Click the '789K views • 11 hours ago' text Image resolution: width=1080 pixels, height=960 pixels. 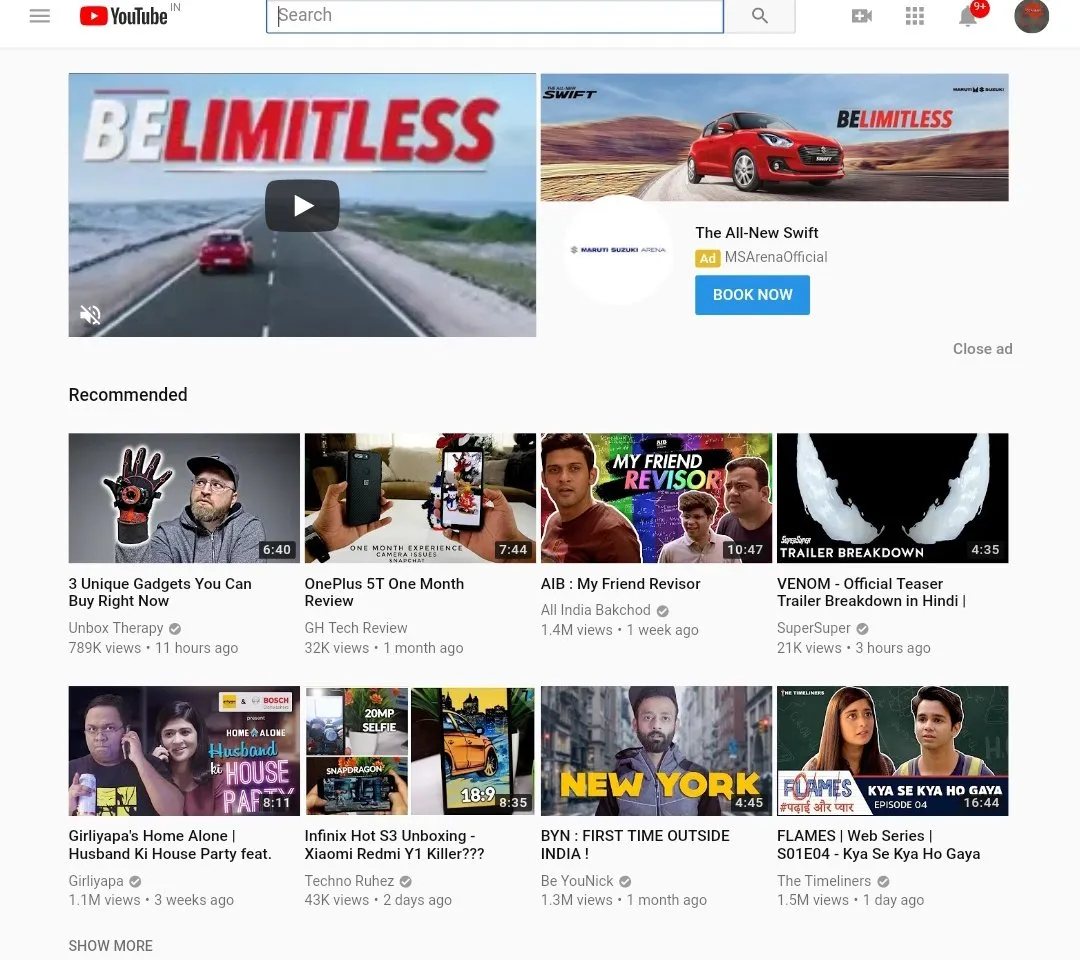coord(153,648)
